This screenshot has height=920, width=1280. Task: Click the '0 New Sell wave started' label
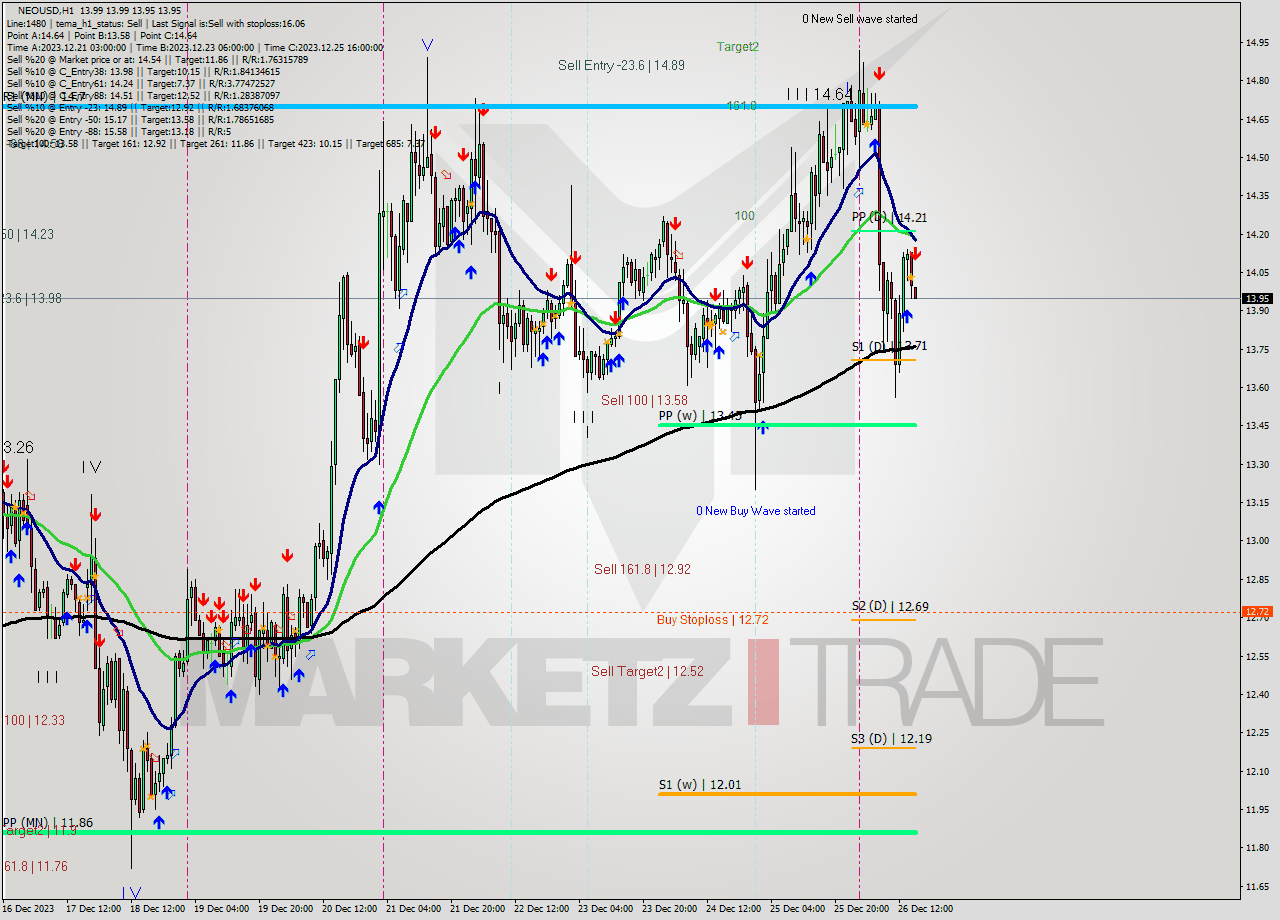coord(860,19)
